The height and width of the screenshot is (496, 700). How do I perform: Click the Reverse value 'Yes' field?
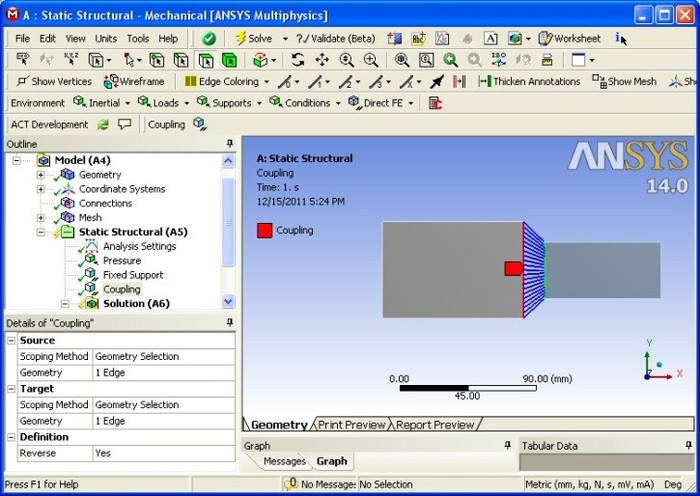164,453
